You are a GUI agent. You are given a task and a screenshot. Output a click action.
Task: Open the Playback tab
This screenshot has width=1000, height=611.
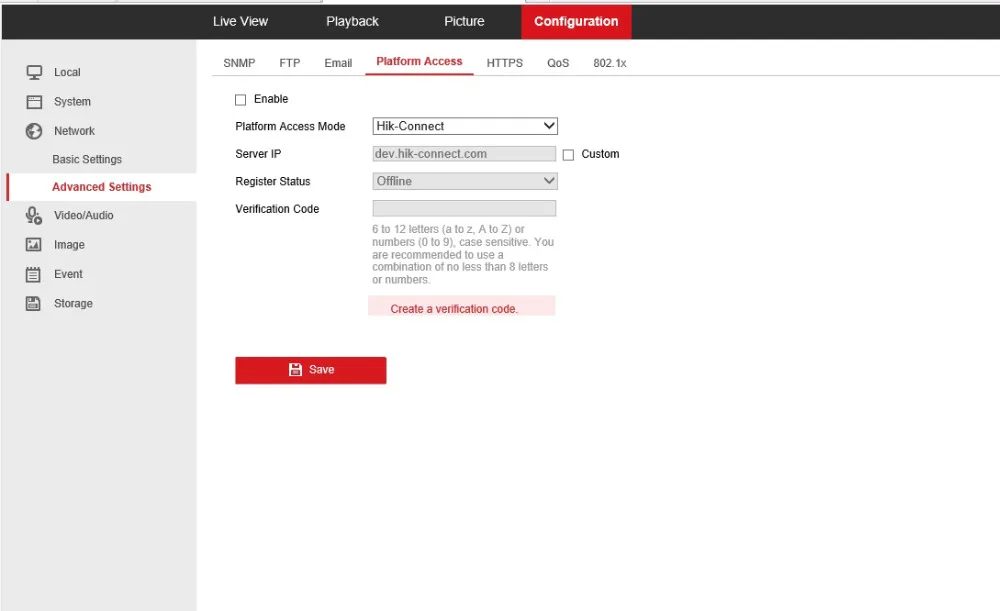(x=353, y=22)
